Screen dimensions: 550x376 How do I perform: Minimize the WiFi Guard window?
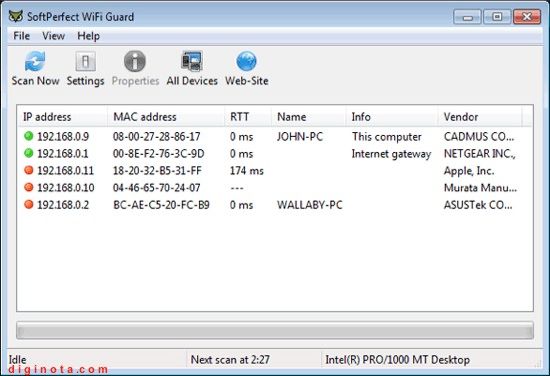tap(467, 17)
